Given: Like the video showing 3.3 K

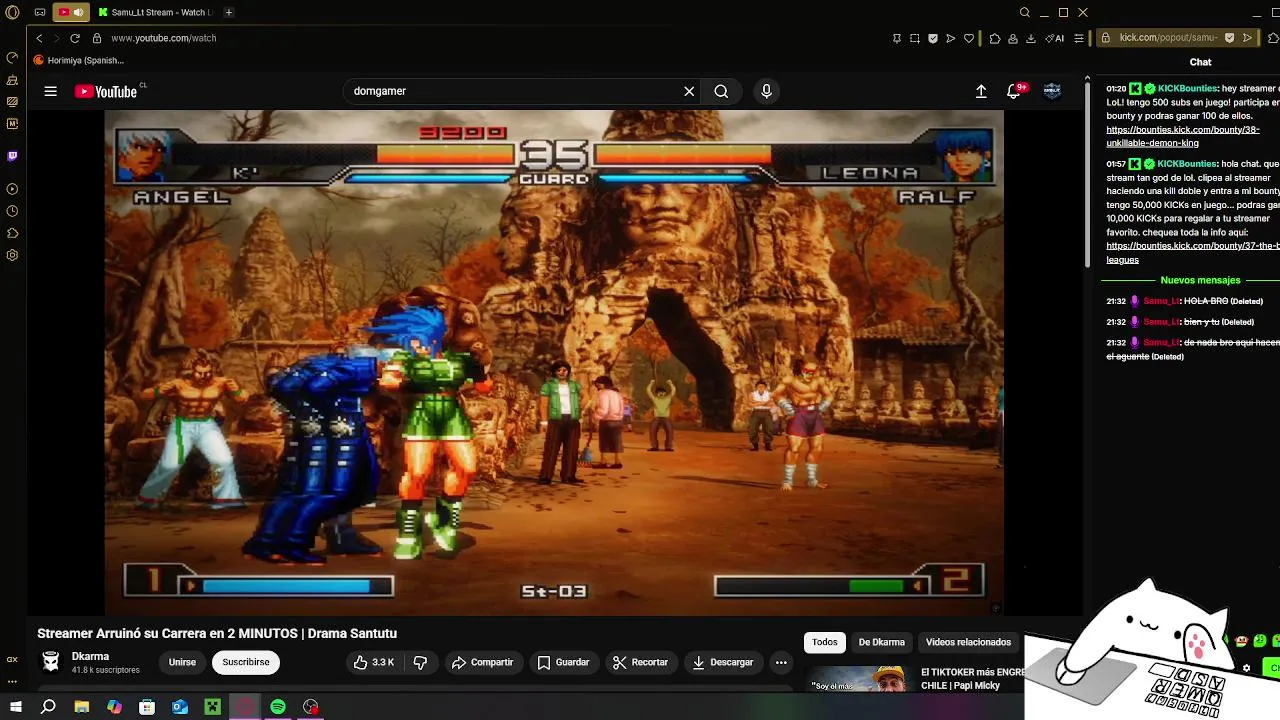Looking at the screenshot, I should (x=373, y=662).
